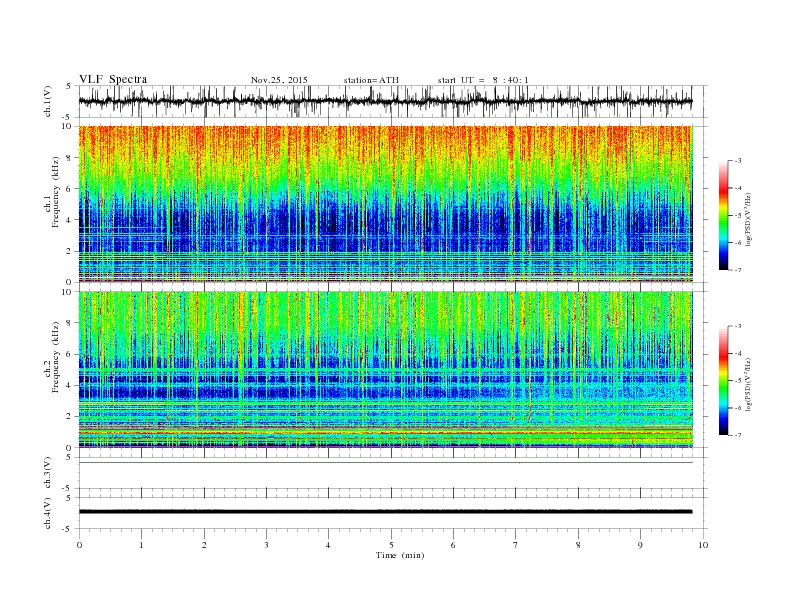Click the "2" tick on the time axis
This screenshot has height=612, width=792.
204,545
